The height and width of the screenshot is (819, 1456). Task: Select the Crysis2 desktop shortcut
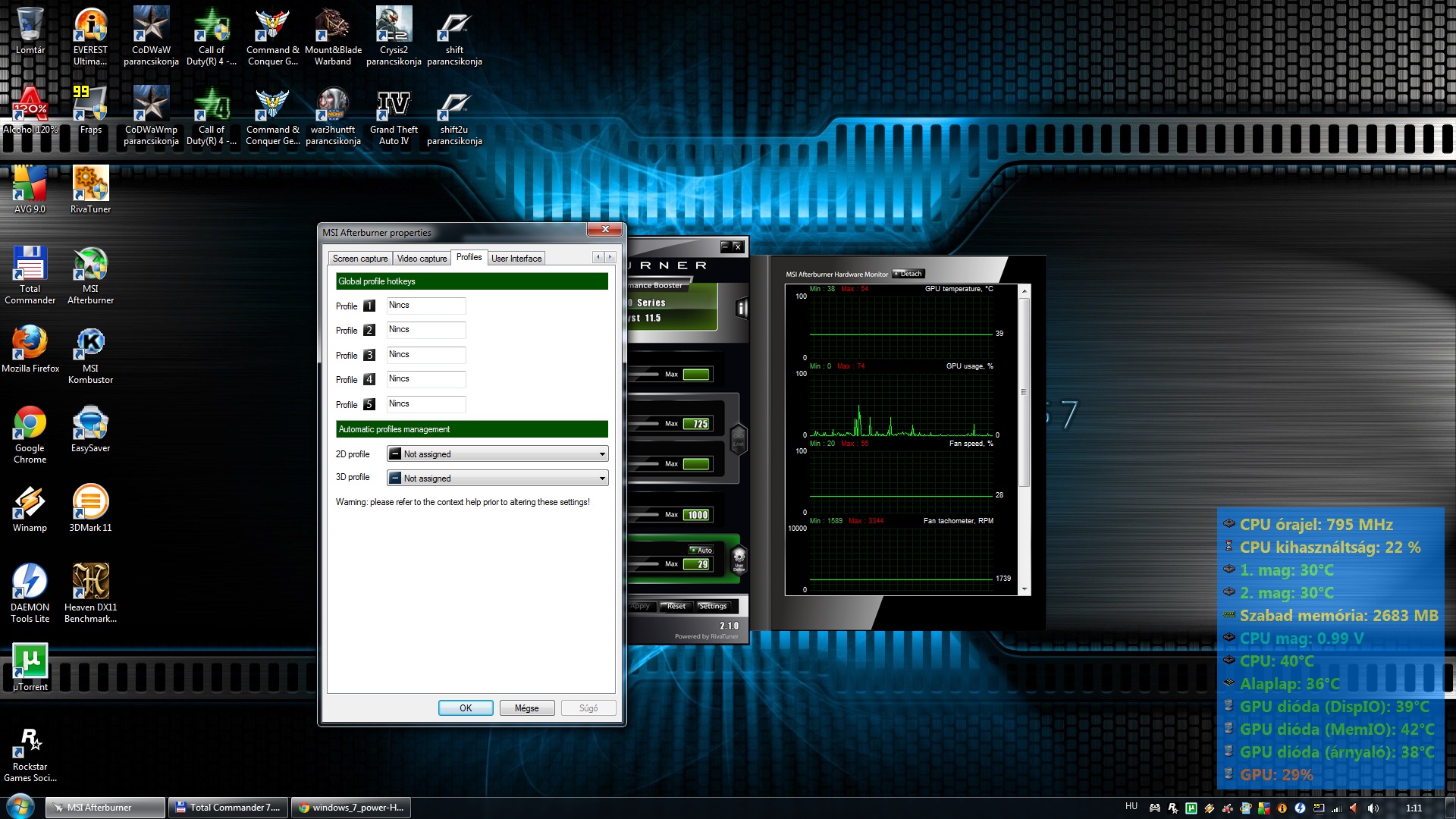(x=394, y=36)
